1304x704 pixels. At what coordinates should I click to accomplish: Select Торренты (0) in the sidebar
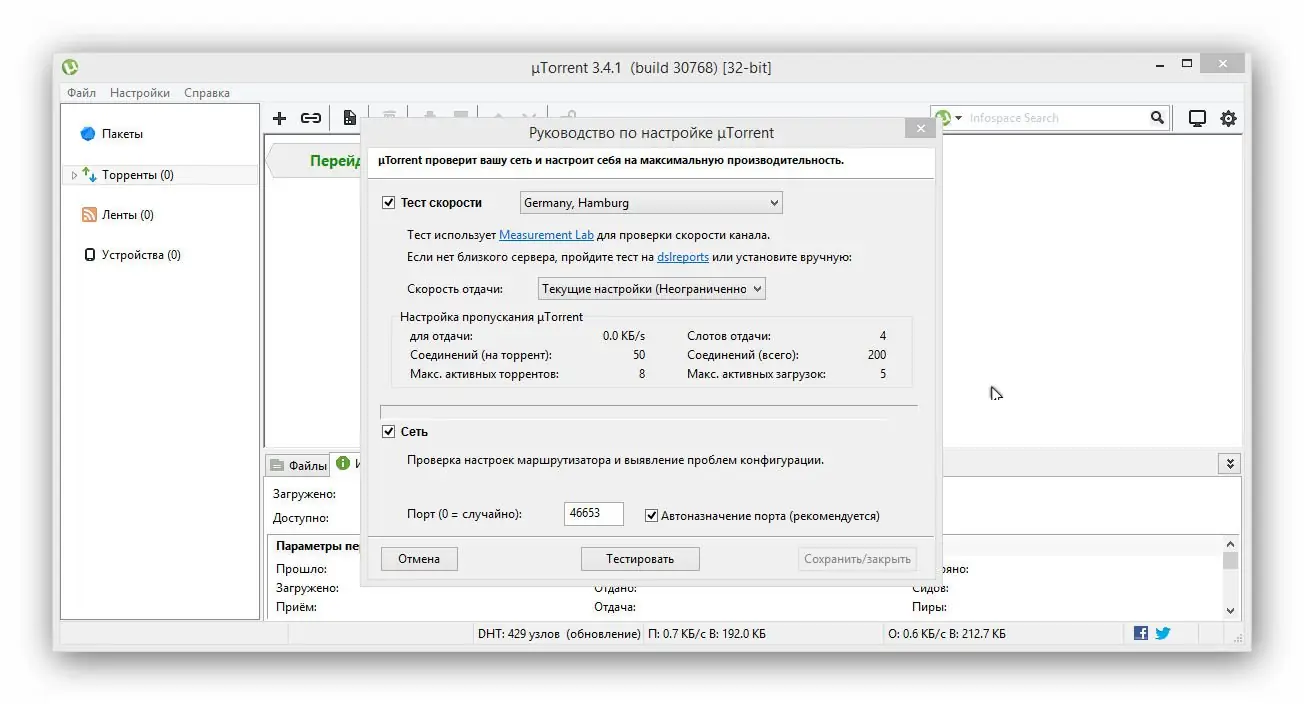pos(138,175)
